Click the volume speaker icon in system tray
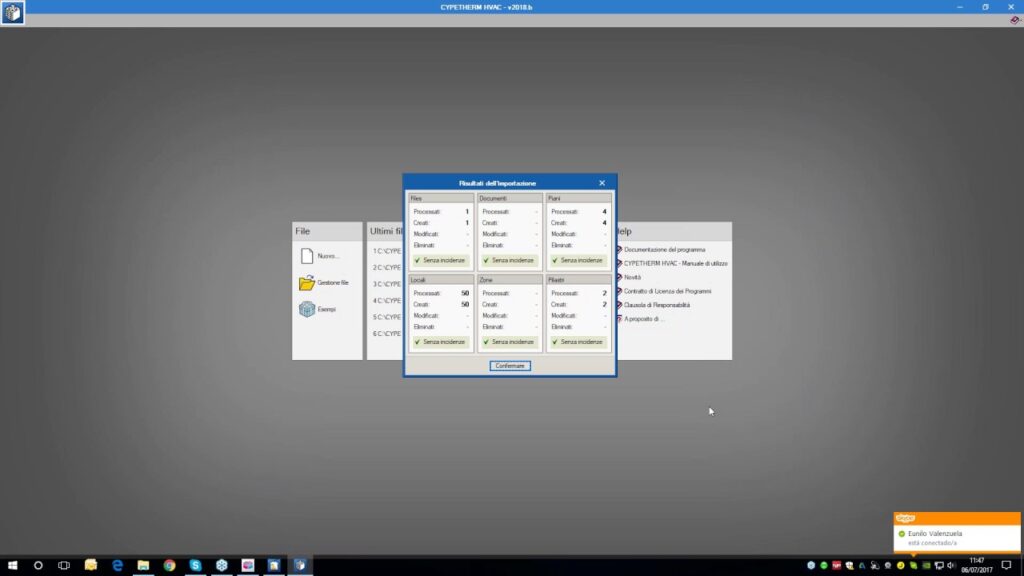 coord(953,565)
